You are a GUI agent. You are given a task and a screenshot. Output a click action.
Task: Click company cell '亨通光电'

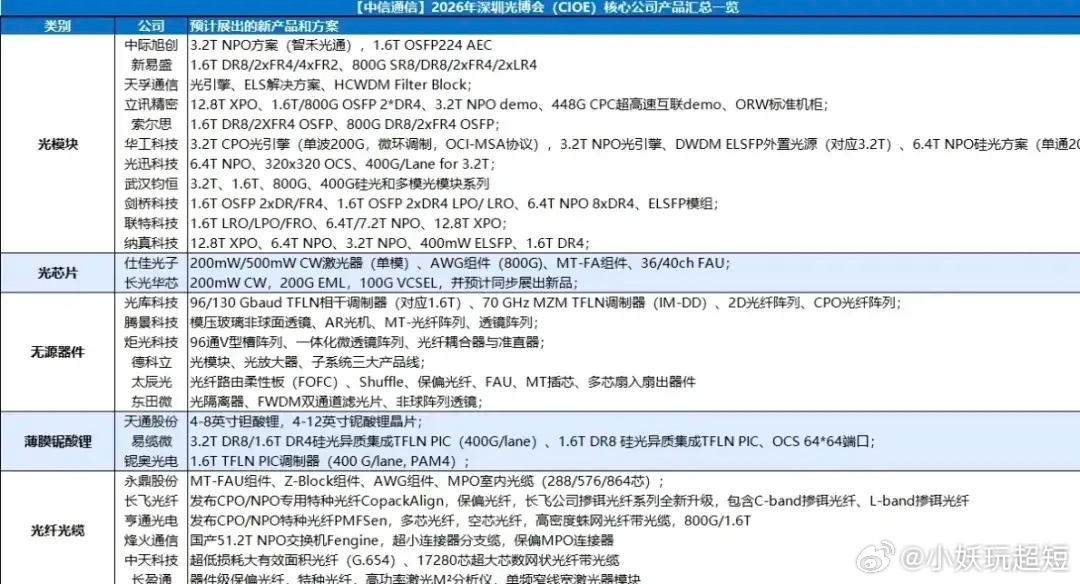pos(151,521)
